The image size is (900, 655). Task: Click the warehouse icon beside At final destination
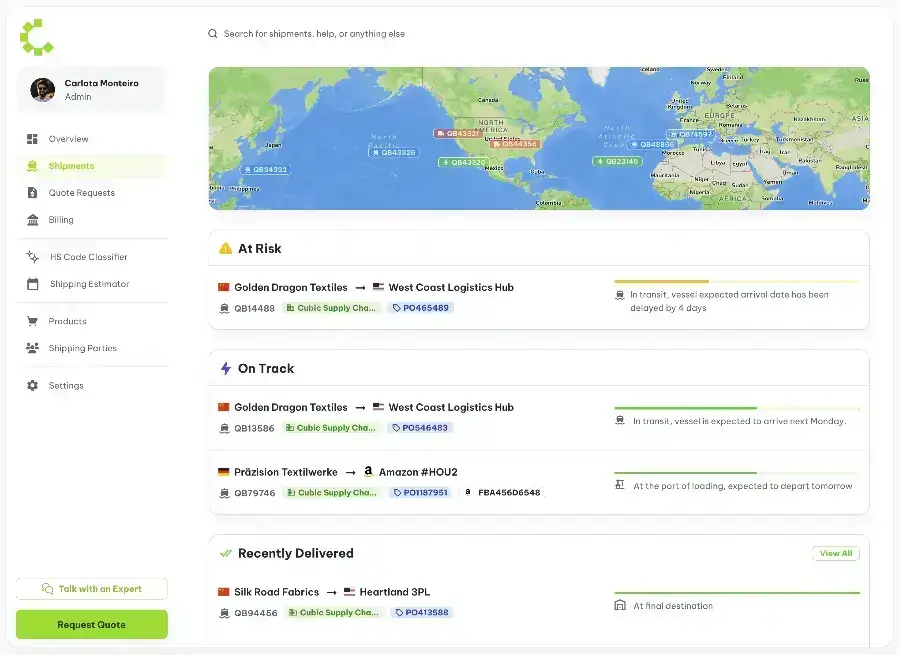620,605
